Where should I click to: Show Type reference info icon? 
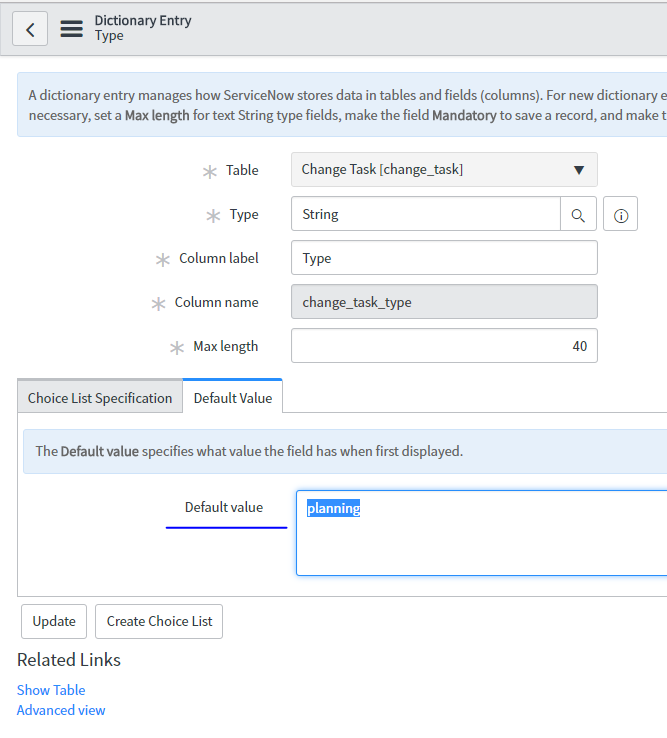(x=620, y=215)
